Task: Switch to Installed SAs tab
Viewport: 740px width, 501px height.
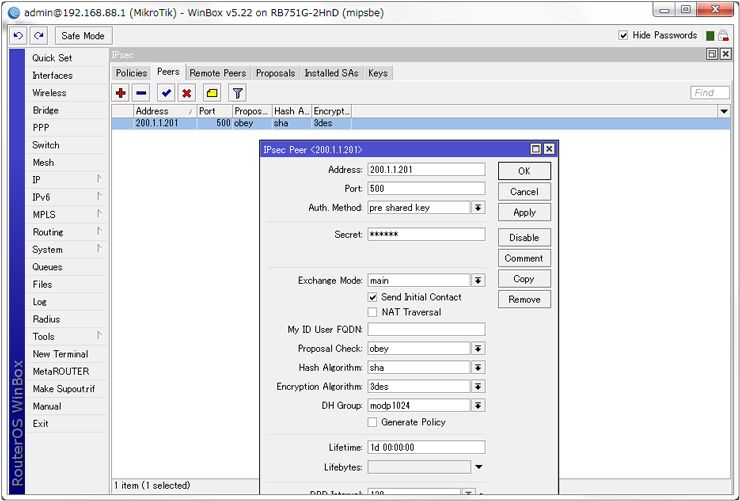Action: (x=331, y=73)
